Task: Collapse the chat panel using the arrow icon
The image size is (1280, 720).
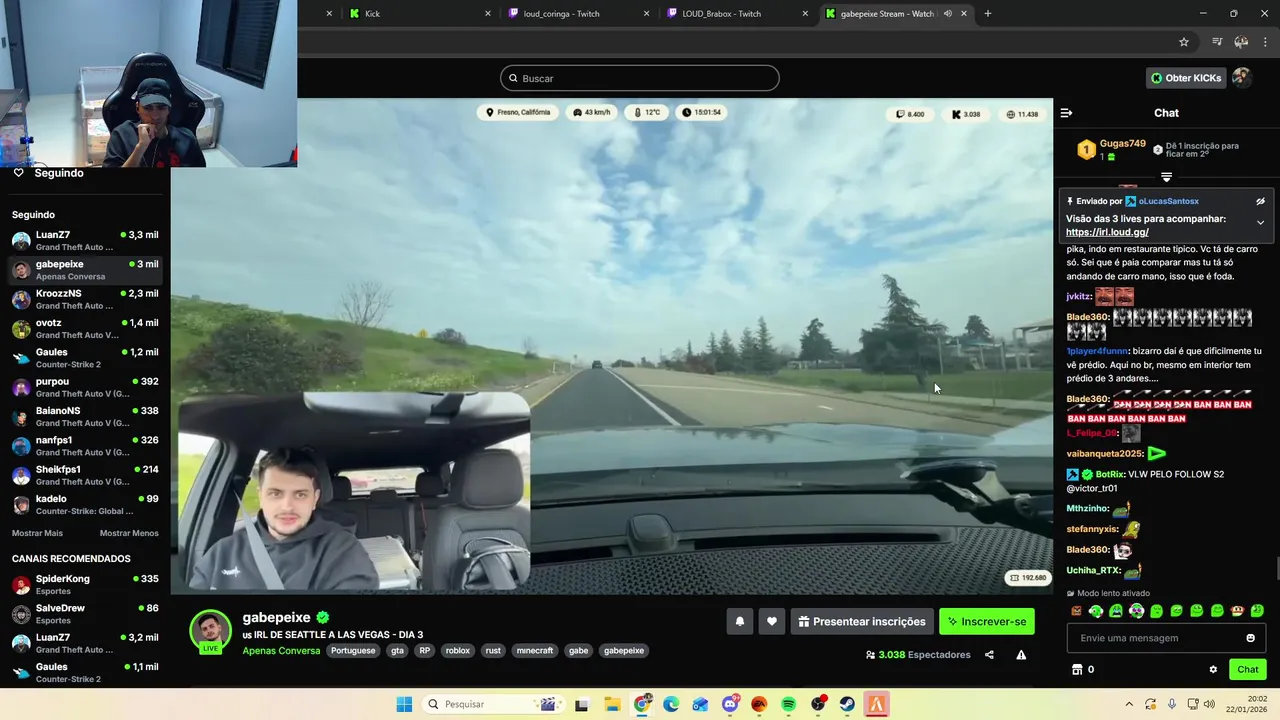Action: point(1066,113)
